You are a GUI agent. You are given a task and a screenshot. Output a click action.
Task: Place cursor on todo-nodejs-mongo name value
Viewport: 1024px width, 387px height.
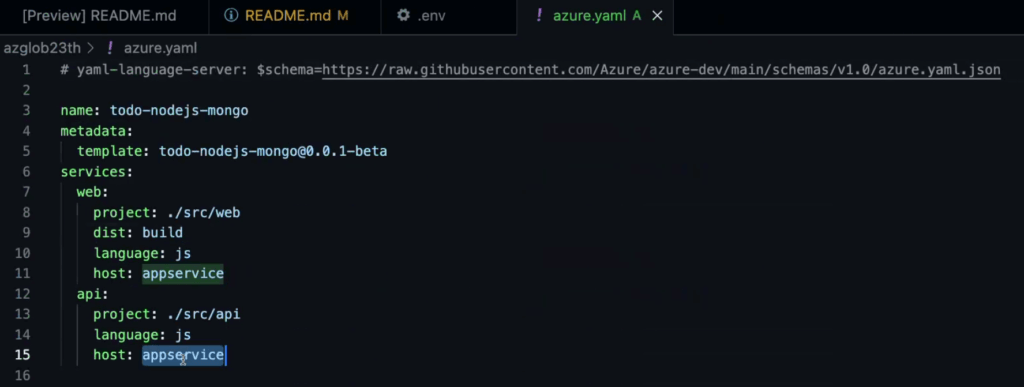pyautogui.click(x=179, y=110)
